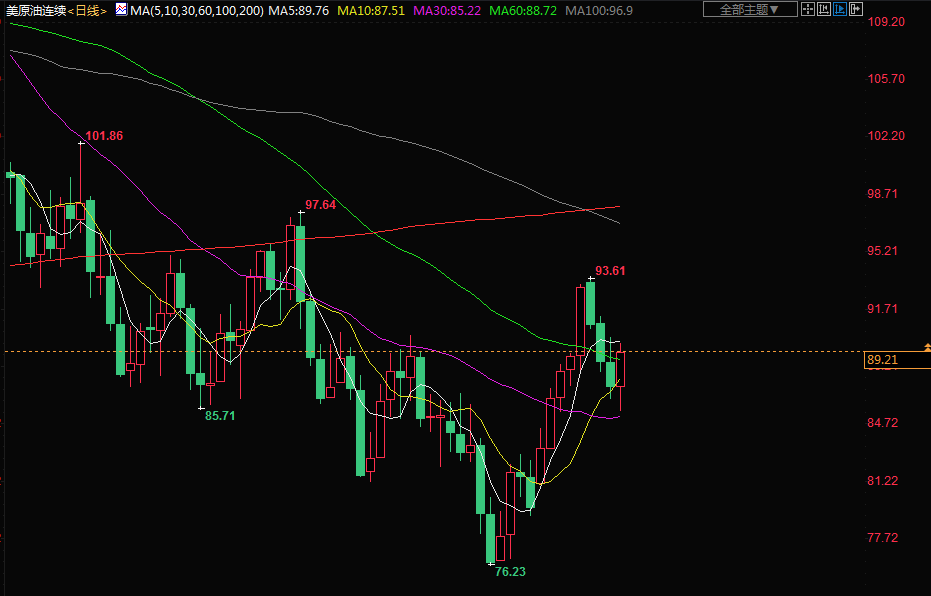Image resolution: width=931 pixels, height=596 pixels.
Task: Click the MA(5,10,30,60,100,200) parameters label
Action: (196, 10)
